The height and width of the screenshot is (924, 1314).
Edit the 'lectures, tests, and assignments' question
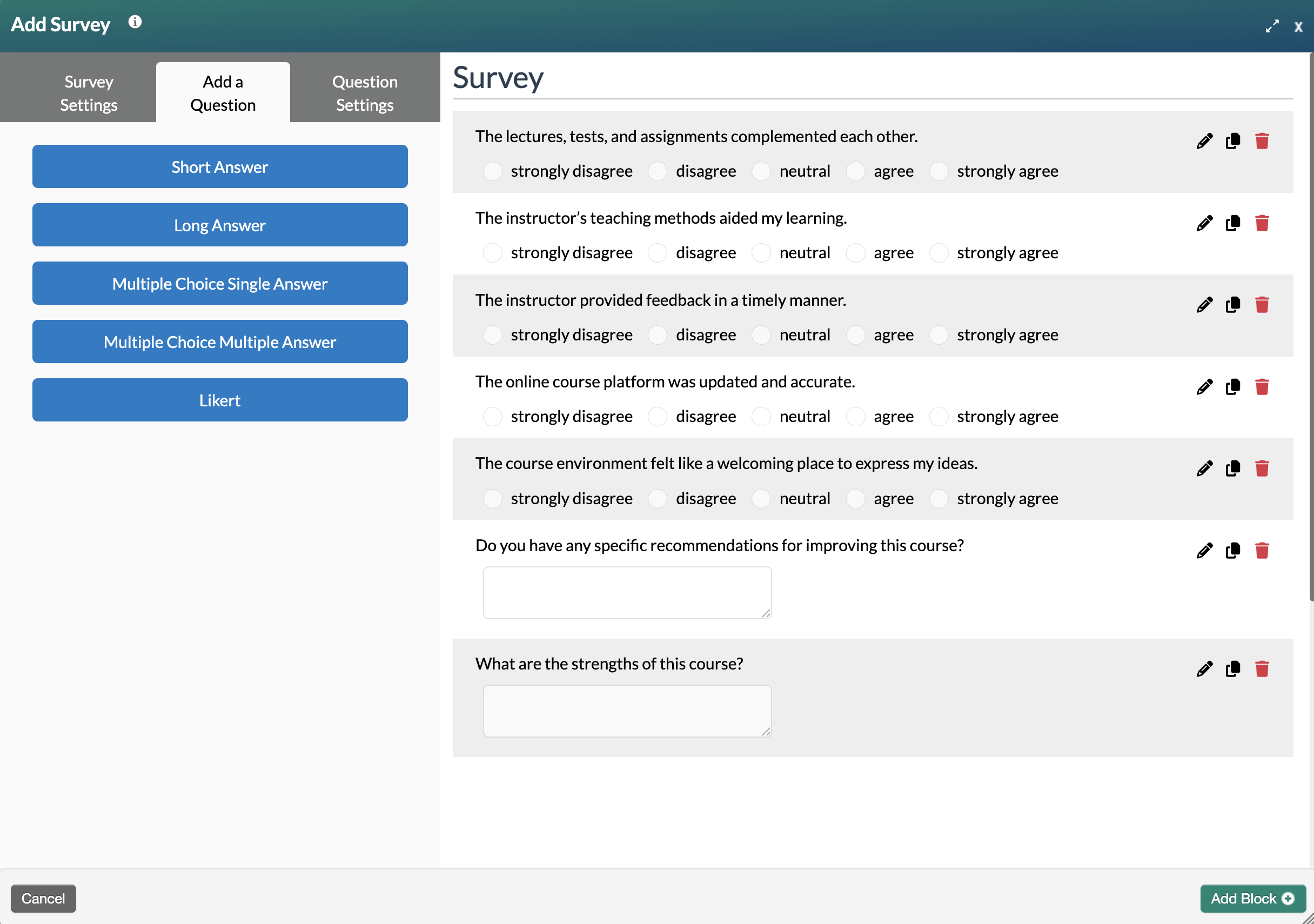point(1204,141)
